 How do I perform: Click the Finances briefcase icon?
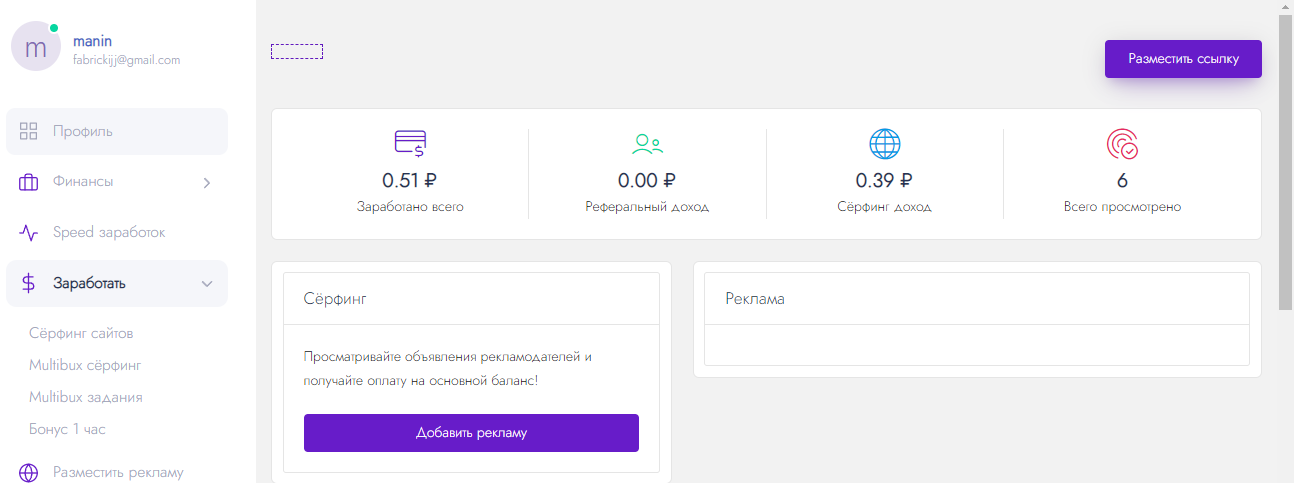[x=28, y=182]
